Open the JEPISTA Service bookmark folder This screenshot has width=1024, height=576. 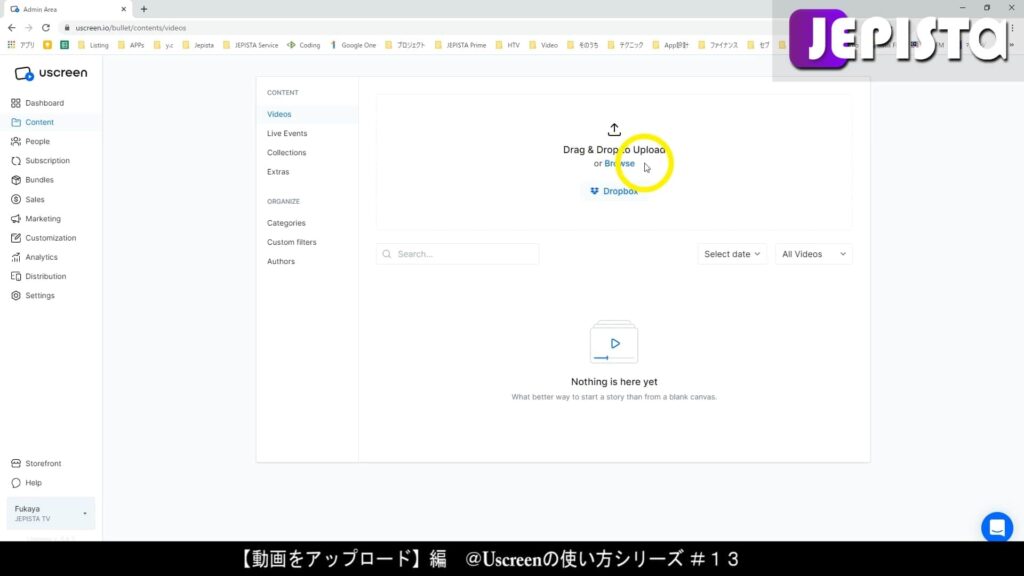click(251, 45)
